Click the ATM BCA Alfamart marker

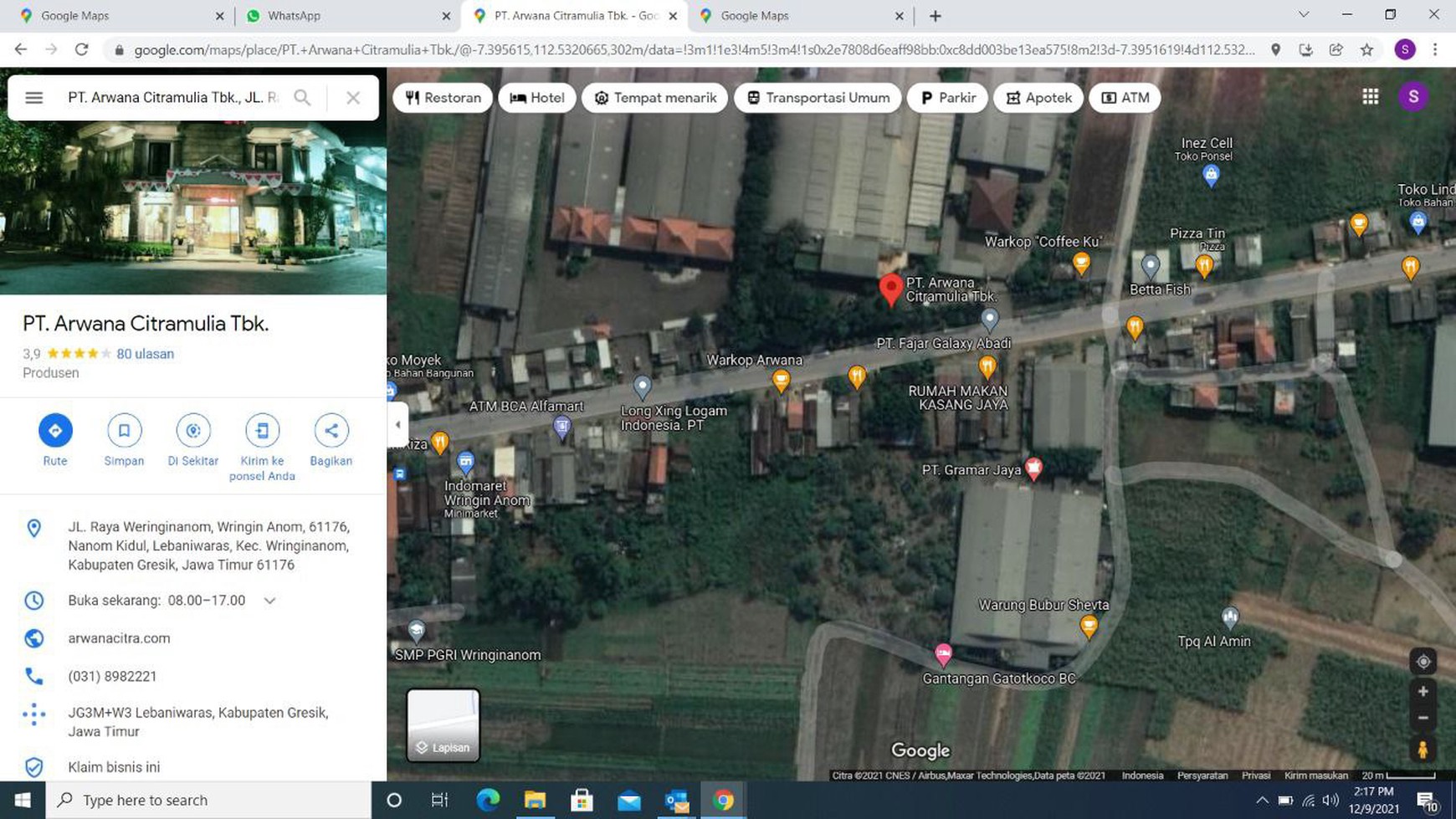562,429
